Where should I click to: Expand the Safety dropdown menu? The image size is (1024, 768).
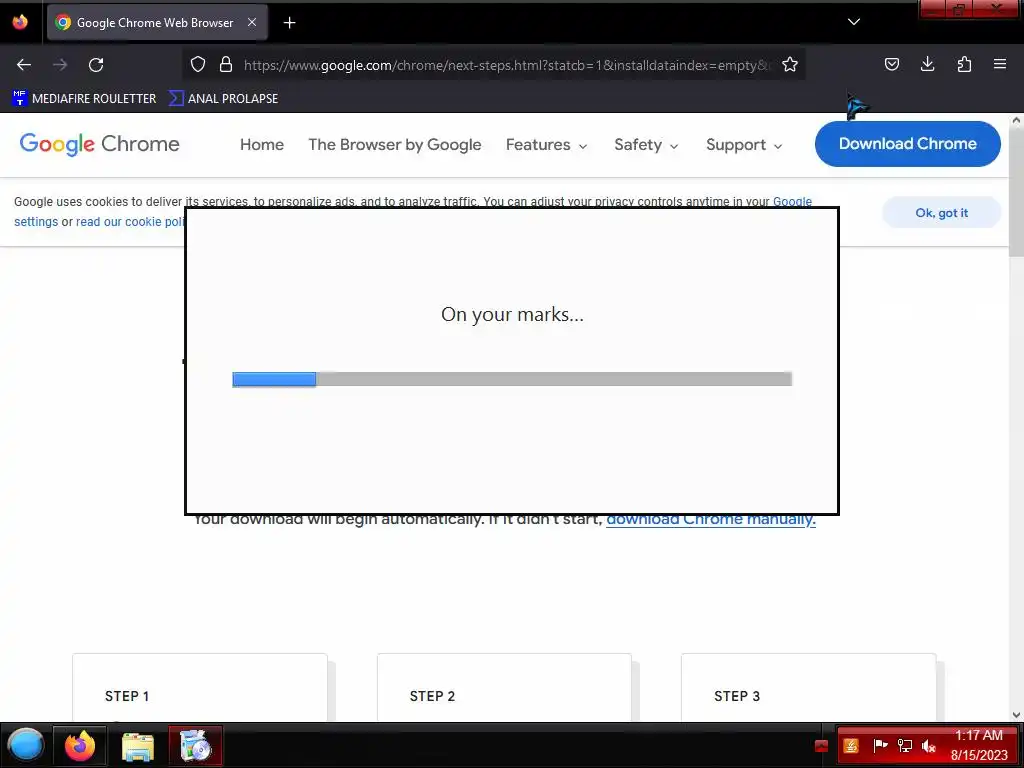(x=647, y=145)
